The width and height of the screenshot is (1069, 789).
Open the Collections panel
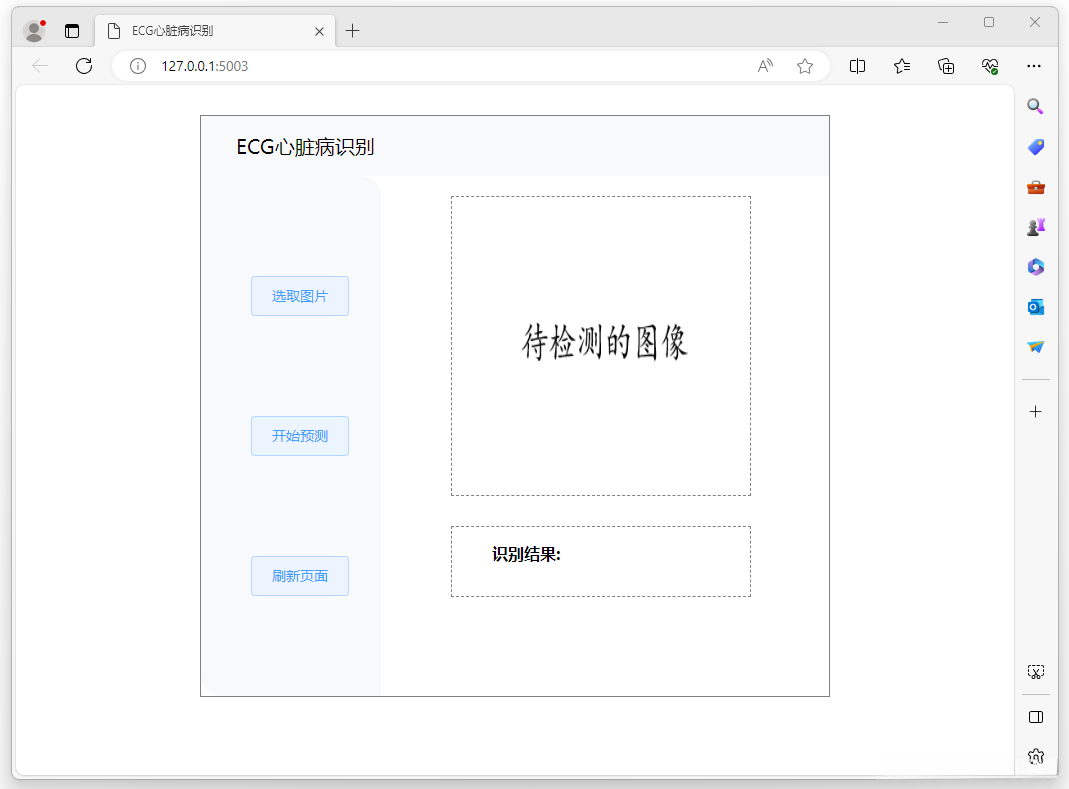point(945,66)
